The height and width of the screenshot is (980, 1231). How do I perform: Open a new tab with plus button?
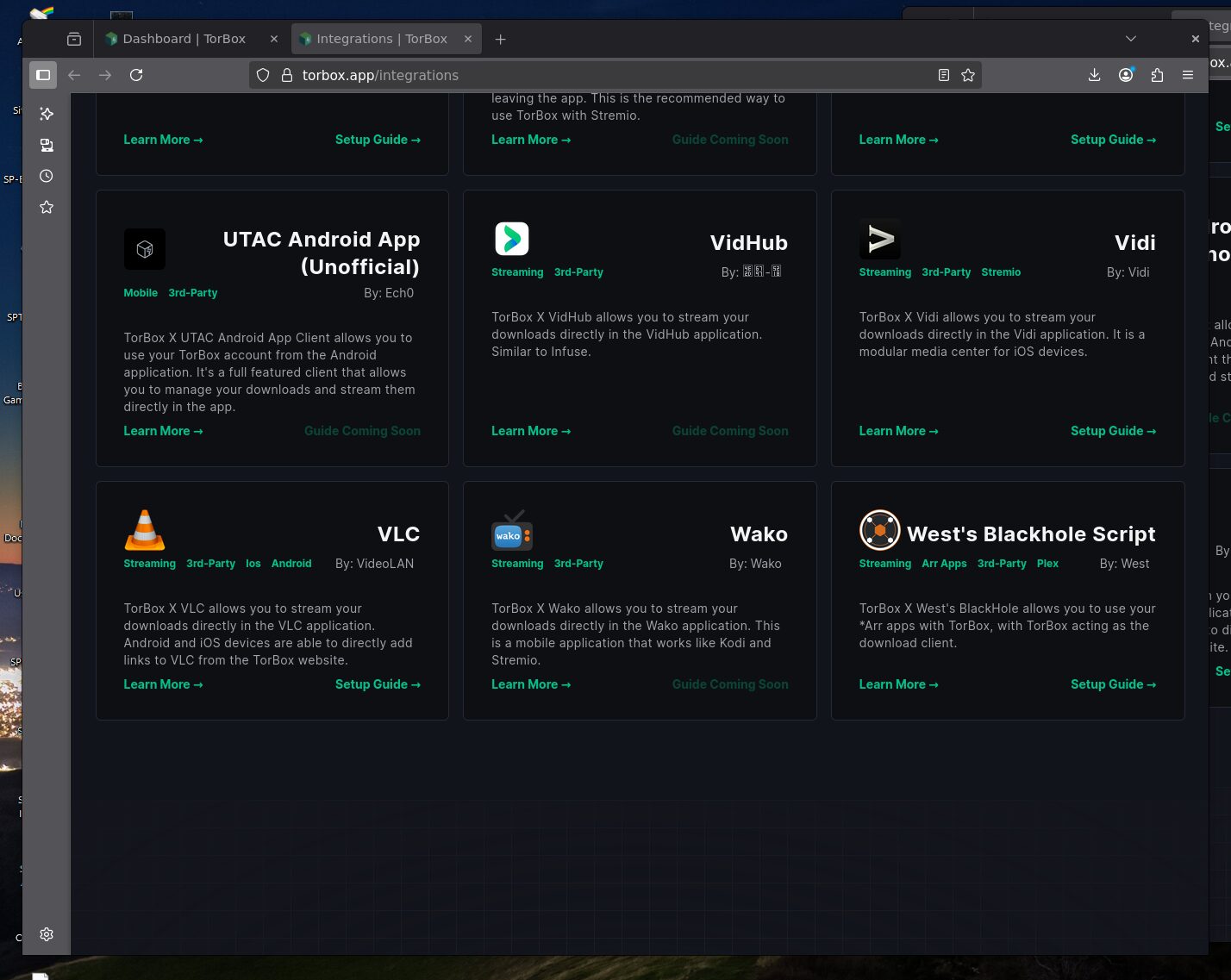(501, 39)
